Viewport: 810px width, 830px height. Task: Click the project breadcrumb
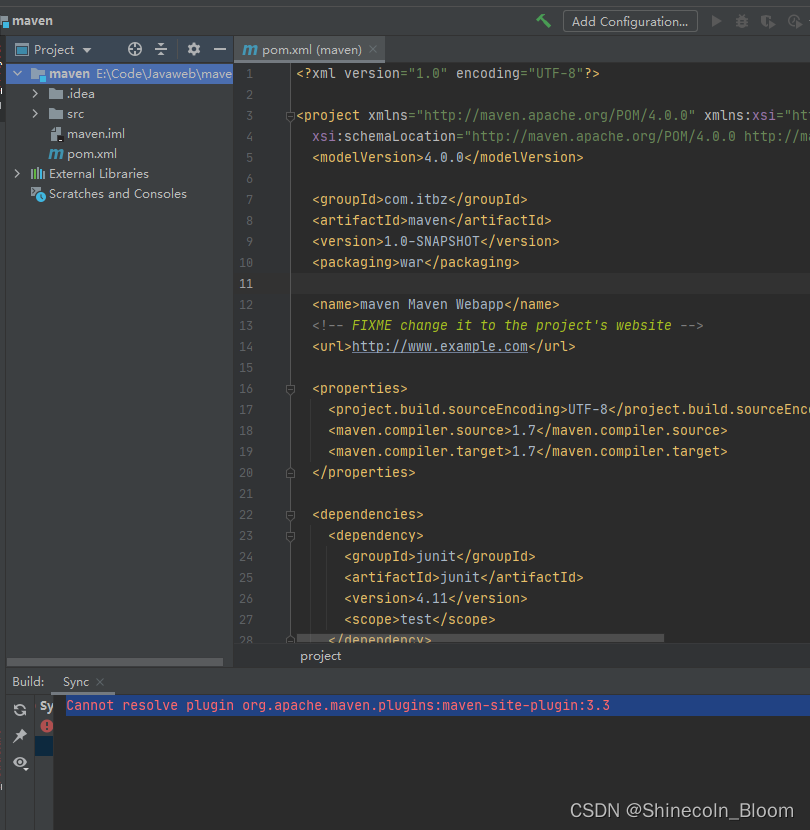click(x=320, y=656)
